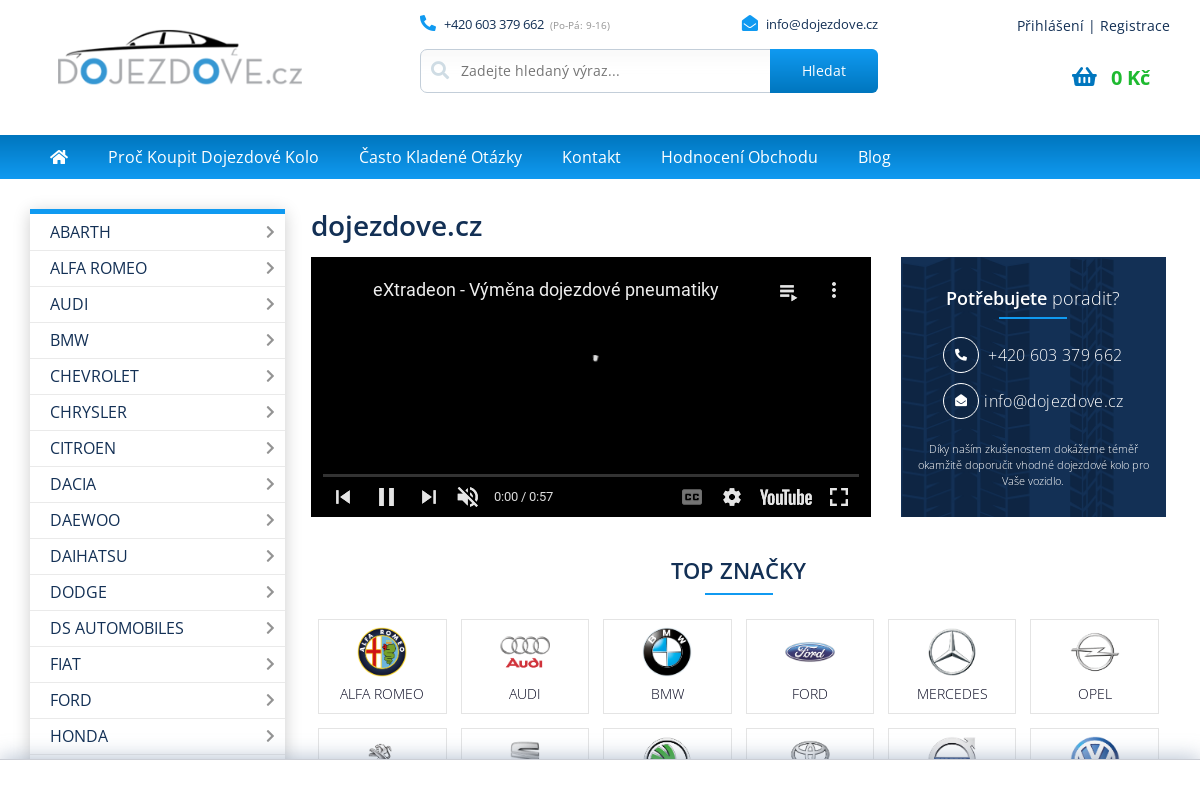The image size is (1200, 800).
Task: Open video more options menu
Action: coord(834,290)
